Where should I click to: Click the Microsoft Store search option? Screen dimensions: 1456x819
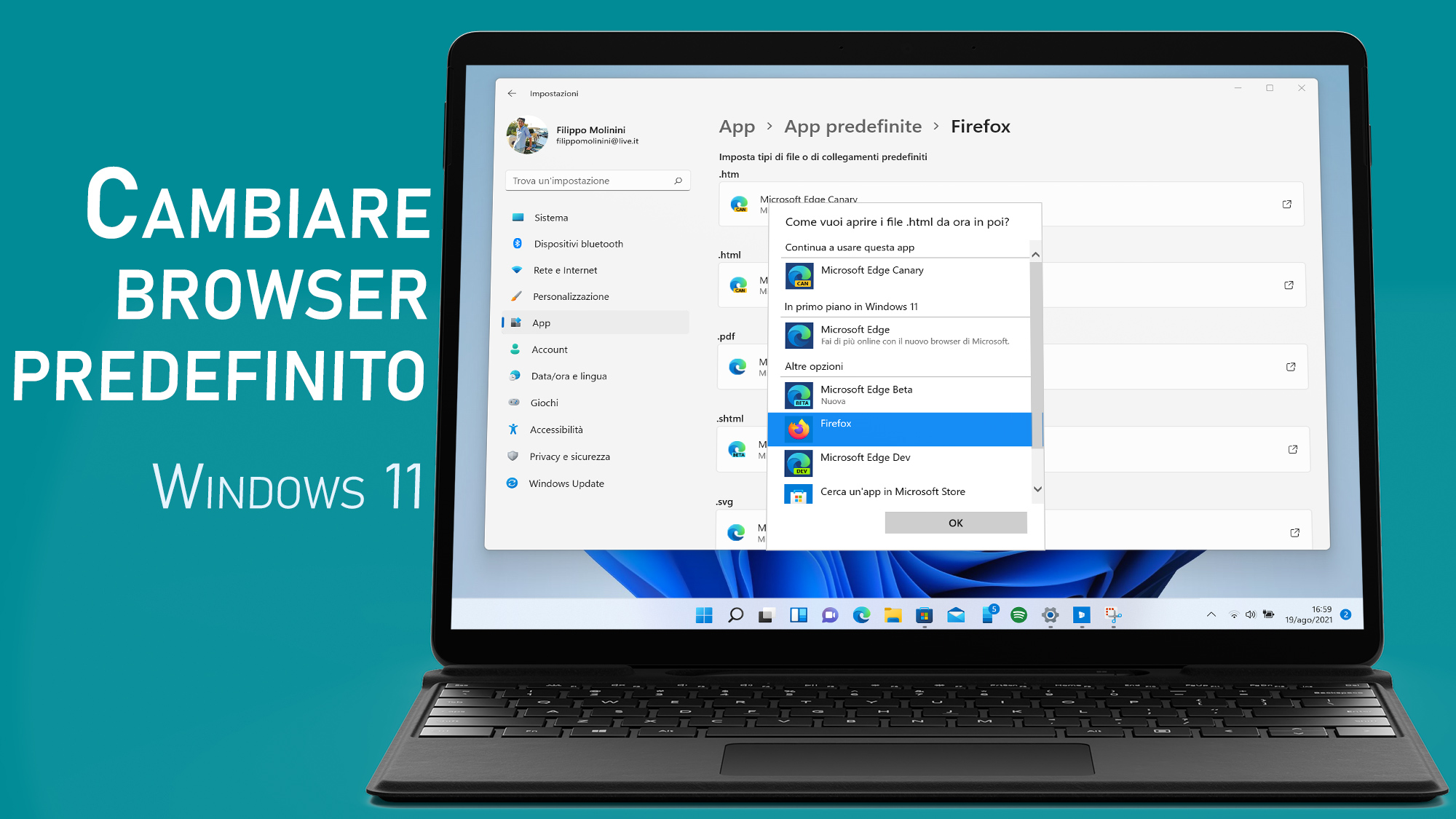[x=893, y=491]
